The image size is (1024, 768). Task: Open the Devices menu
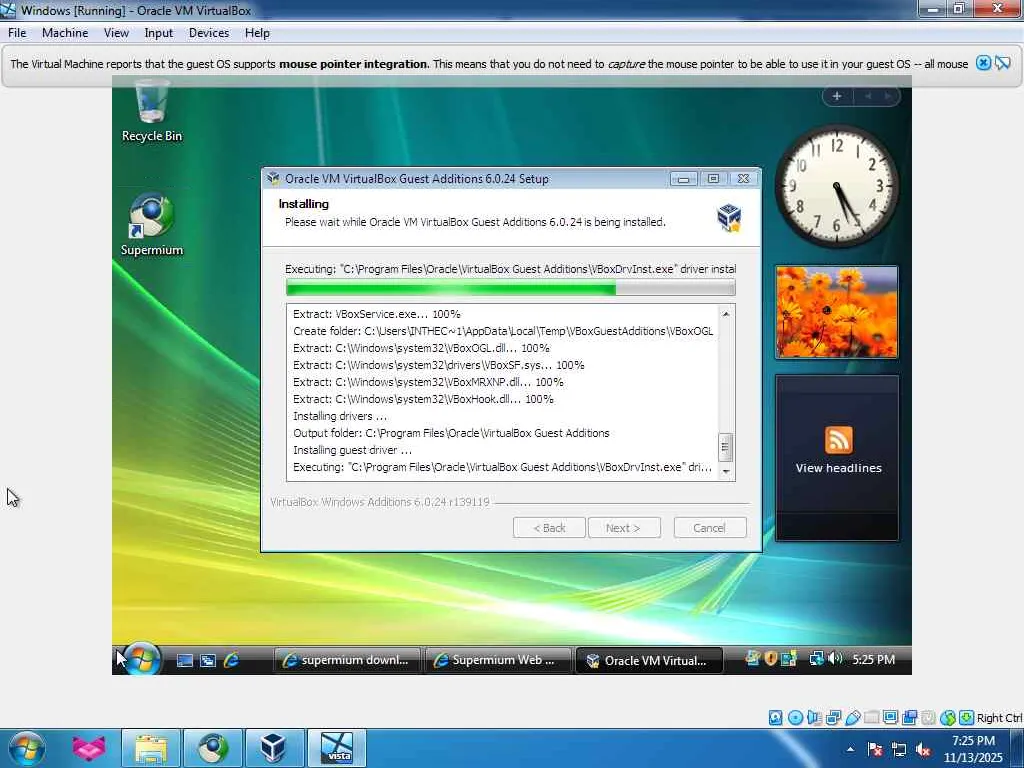209,33
